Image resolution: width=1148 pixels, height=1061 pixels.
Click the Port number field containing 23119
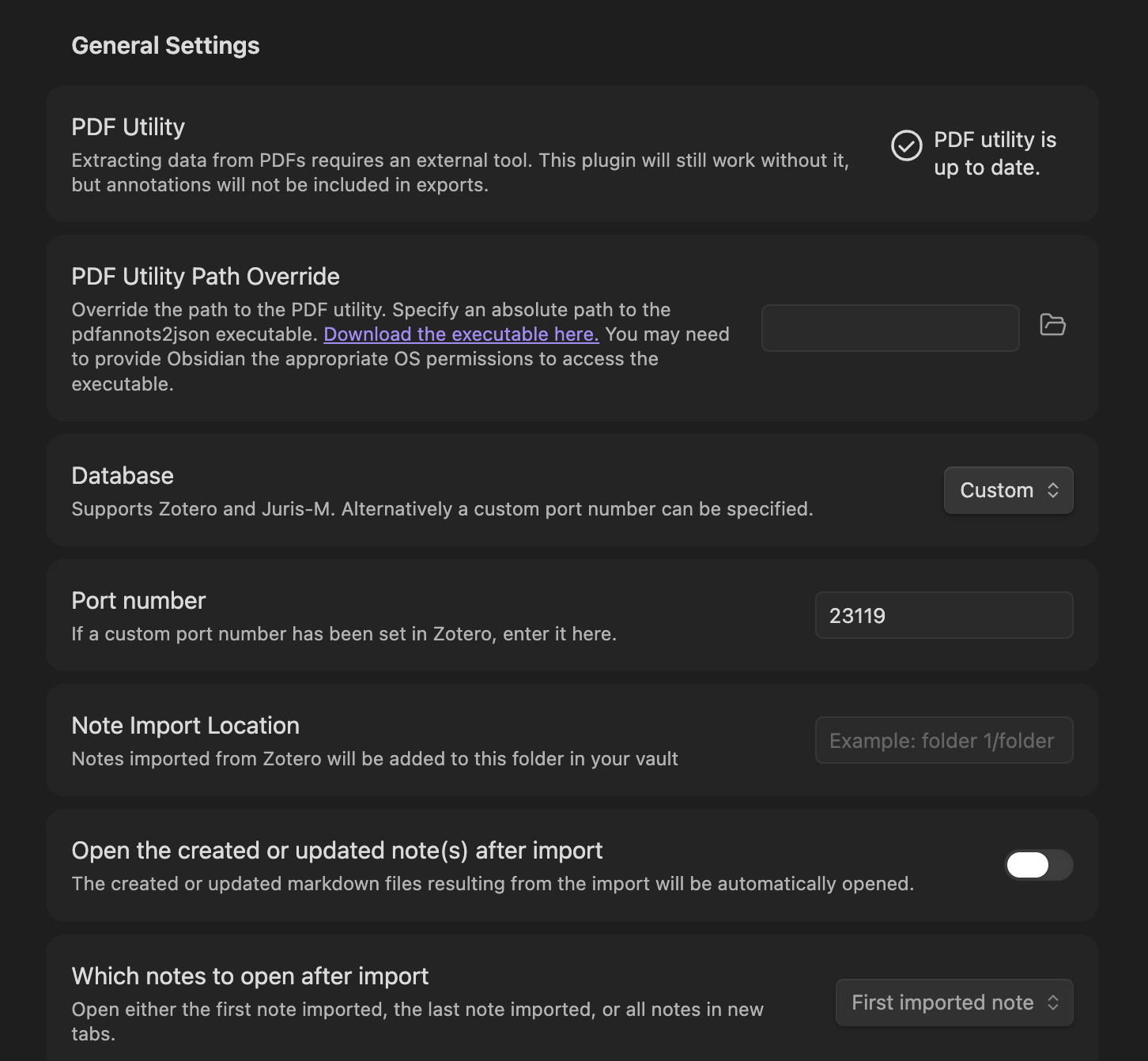(x=943, y=615)
